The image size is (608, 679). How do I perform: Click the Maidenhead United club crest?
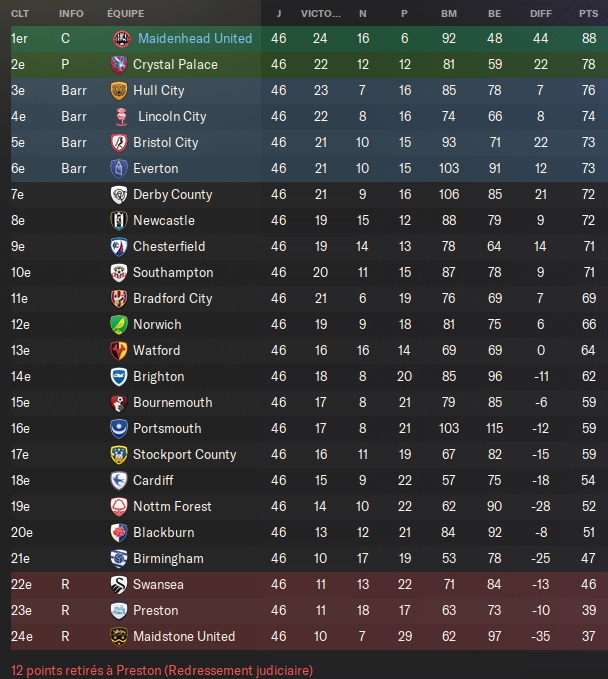(122, 39)
